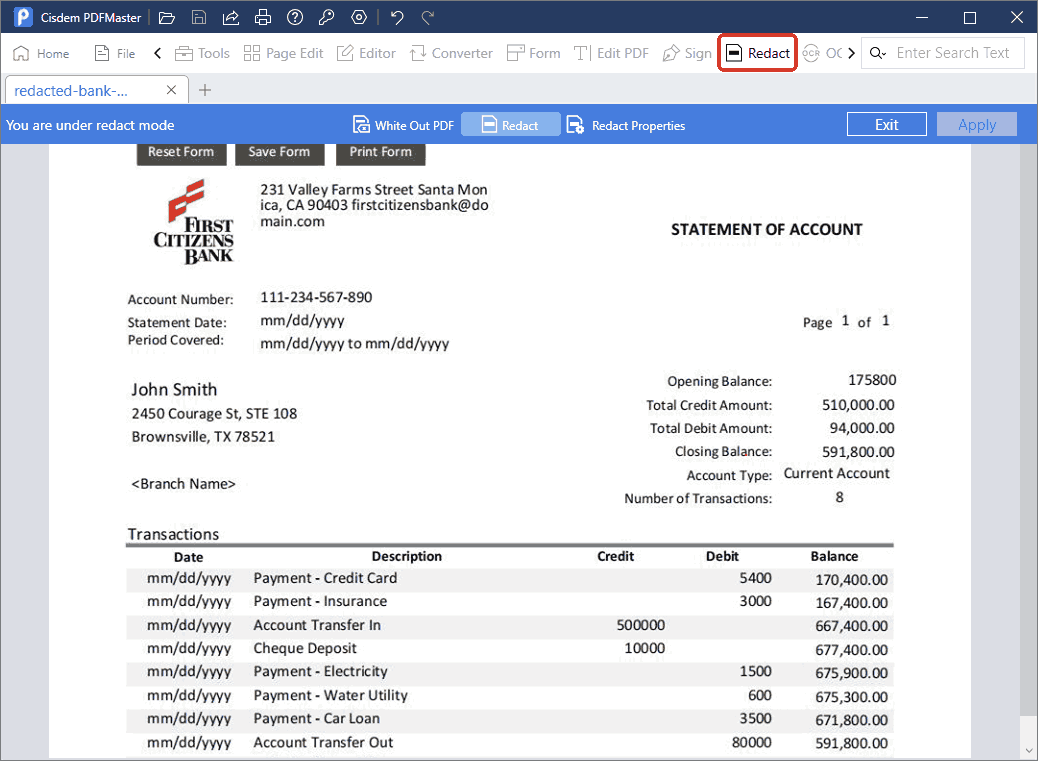Open the File menu

[x=115, y=54]
